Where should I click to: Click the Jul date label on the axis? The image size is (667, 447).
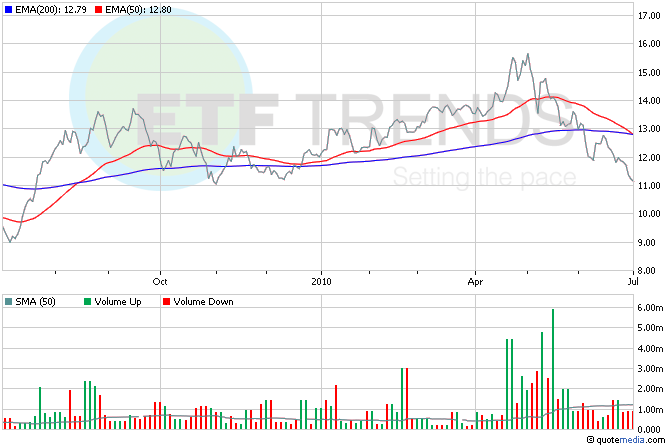pos(633,282)
